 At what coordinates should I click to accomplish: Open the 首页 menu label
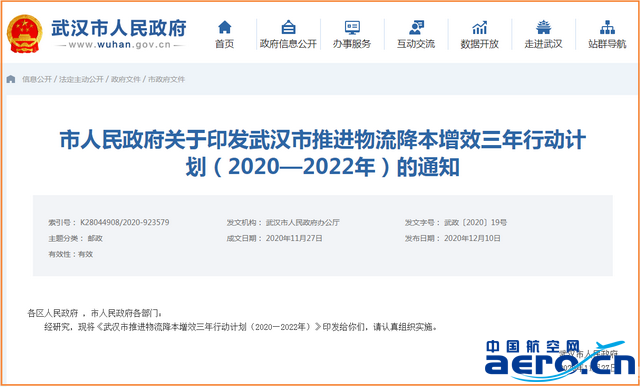(x=224, y=44)
